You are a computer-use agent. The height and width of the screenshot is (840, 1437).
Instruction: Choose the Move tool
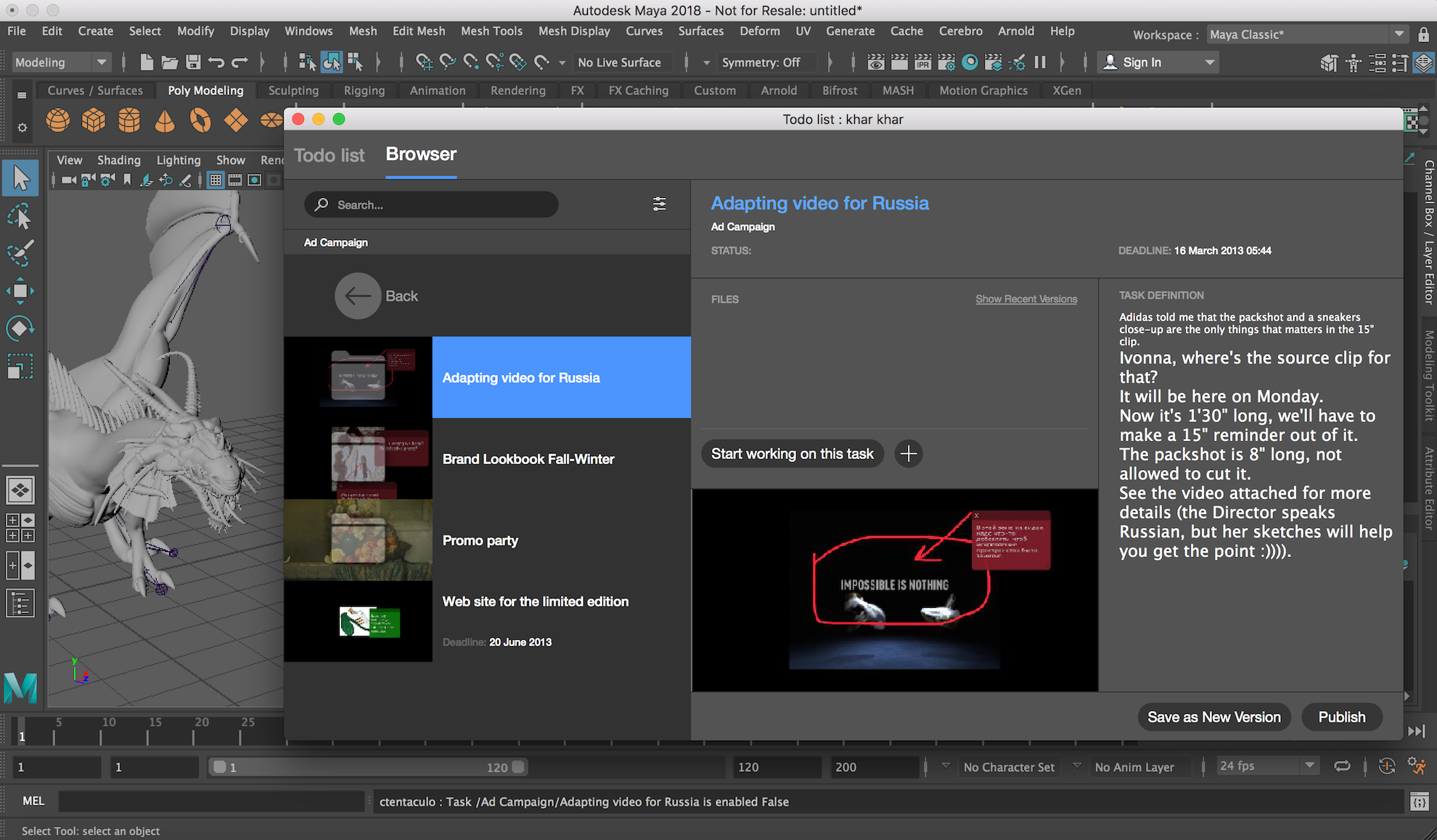20,291
